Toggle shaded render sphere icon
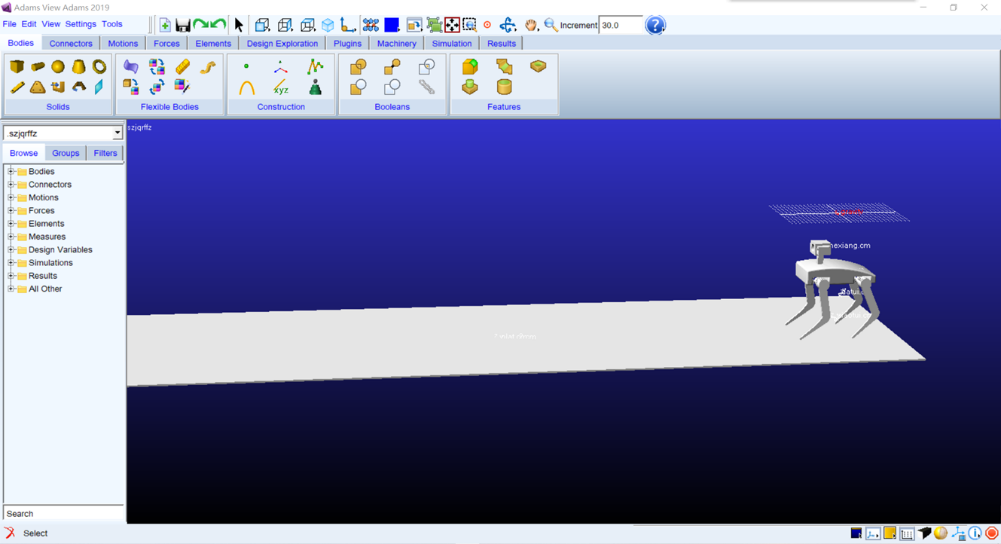This screenshot has height=544, width=1001. coord(941,534)
